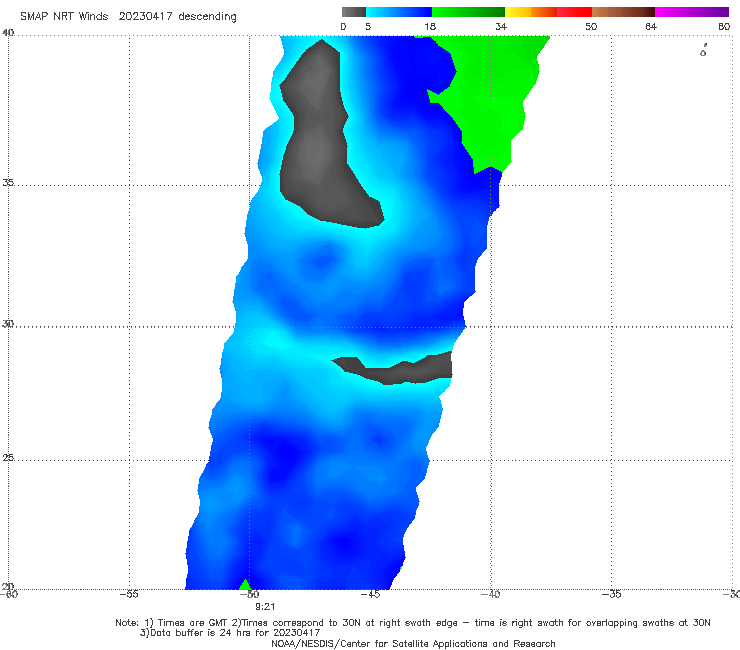This screenshot has width=740, height=650.
Task: Click the small island outline at top right
Action: click(x=703, y=51)
